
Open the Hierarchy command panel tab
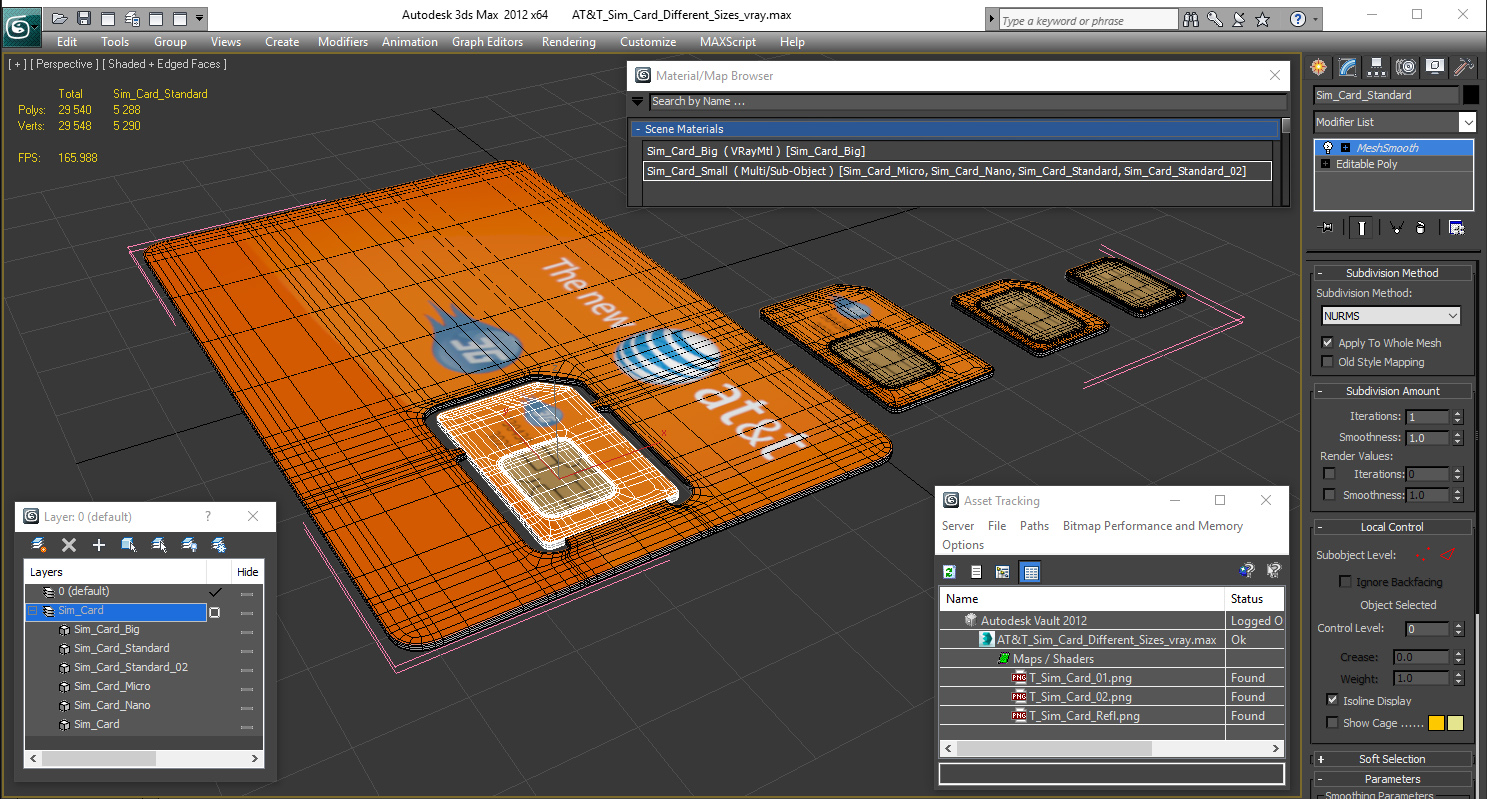pyautogui.click(x=1377, y=67)
